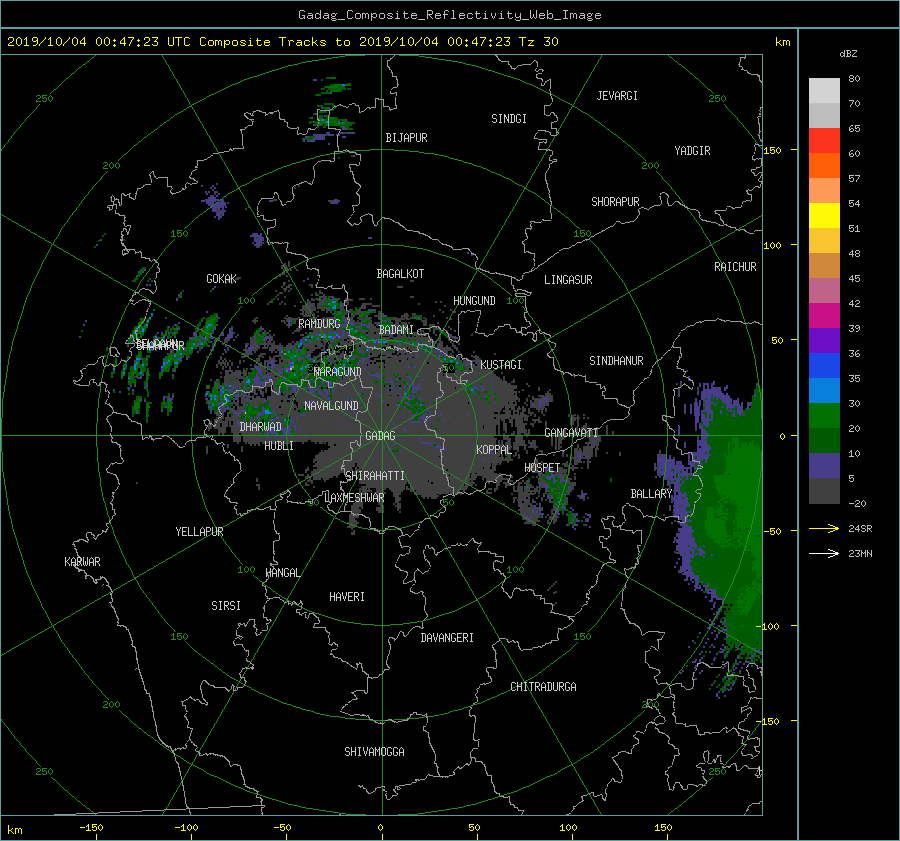The height and width of the screenshot is (841, 900).
Task: Click the YELLAPUR label
Action: click(x=199, y=532)
